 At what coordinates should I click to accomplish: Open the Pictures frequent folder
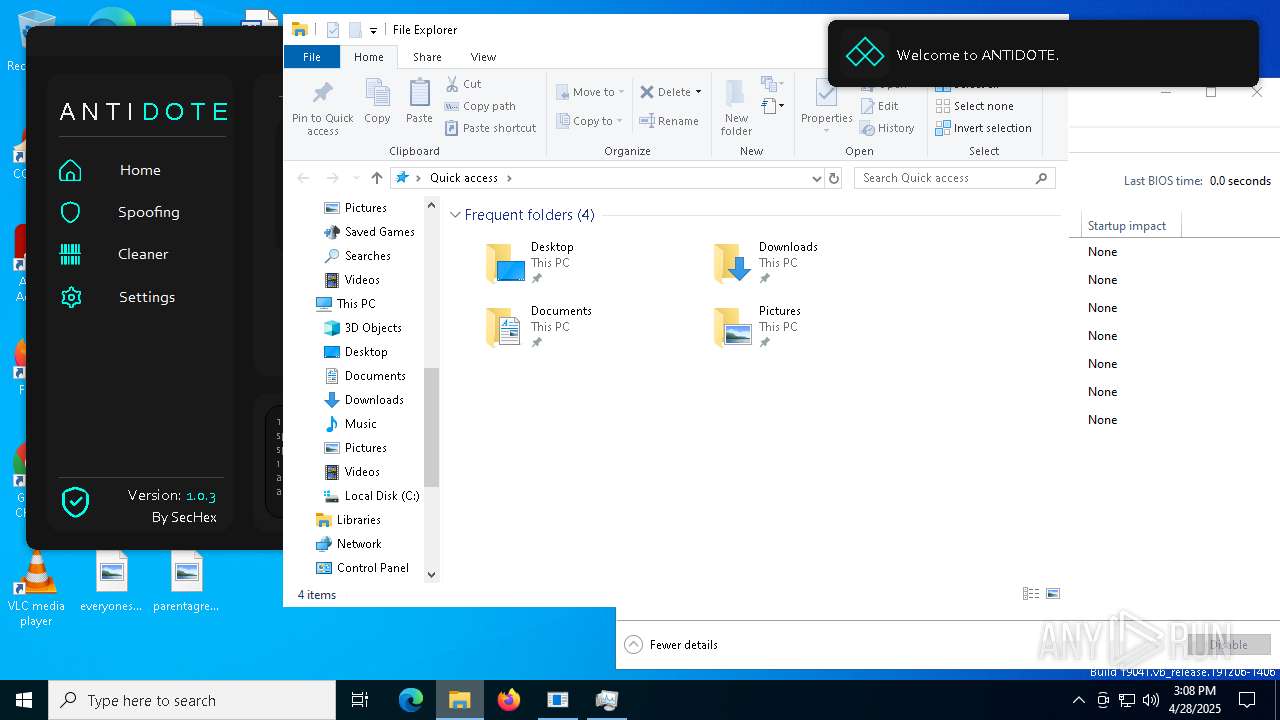758,327
